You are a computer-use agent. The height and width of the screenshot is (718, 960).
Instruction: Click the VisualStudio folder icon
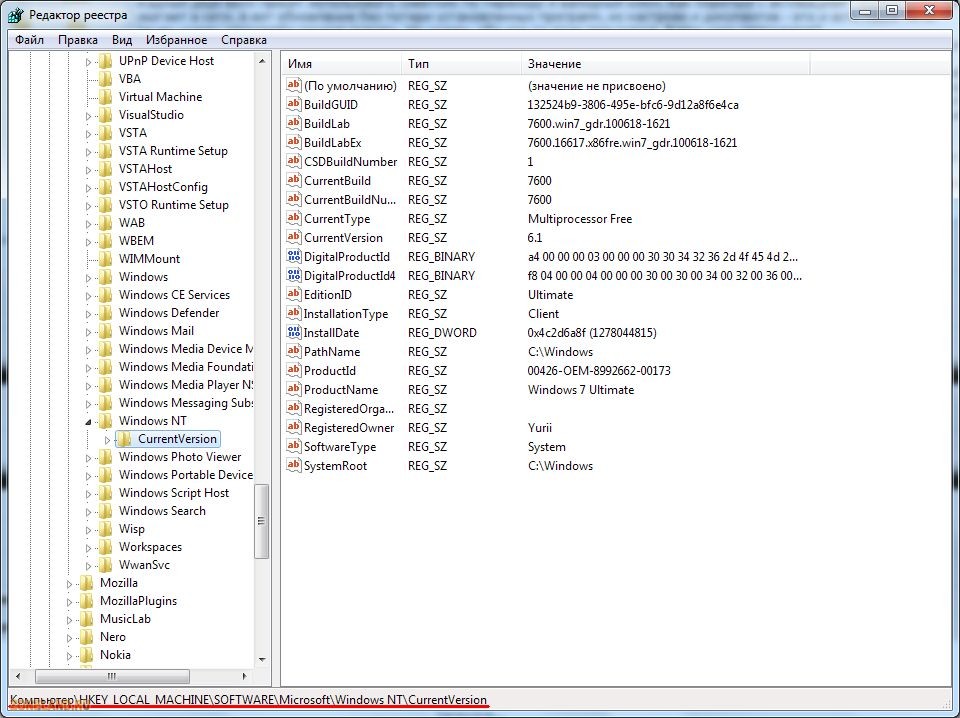point(105,114)
